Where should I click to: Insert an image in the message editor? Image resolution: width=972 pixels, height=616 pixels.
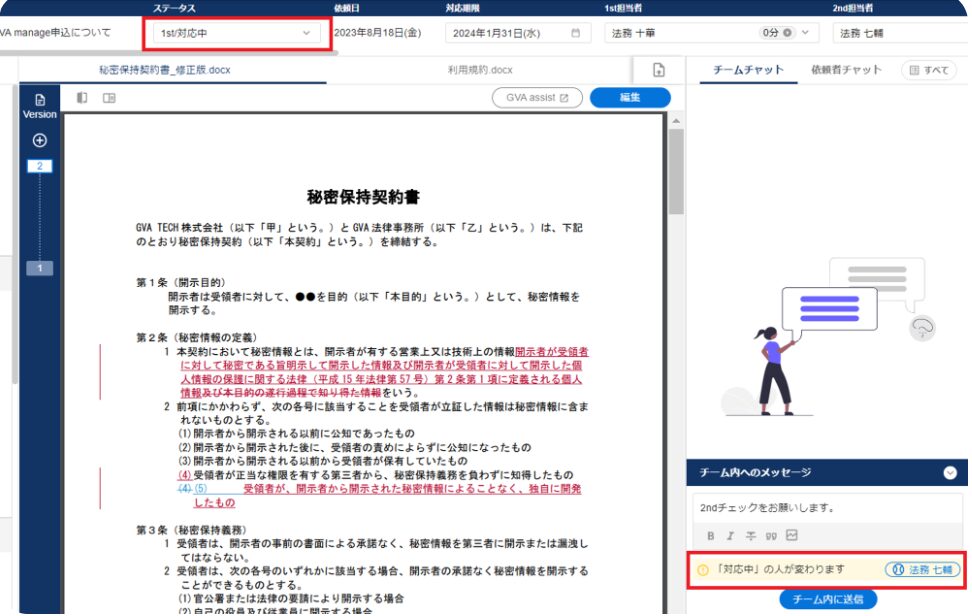click(x=792, y=535)
